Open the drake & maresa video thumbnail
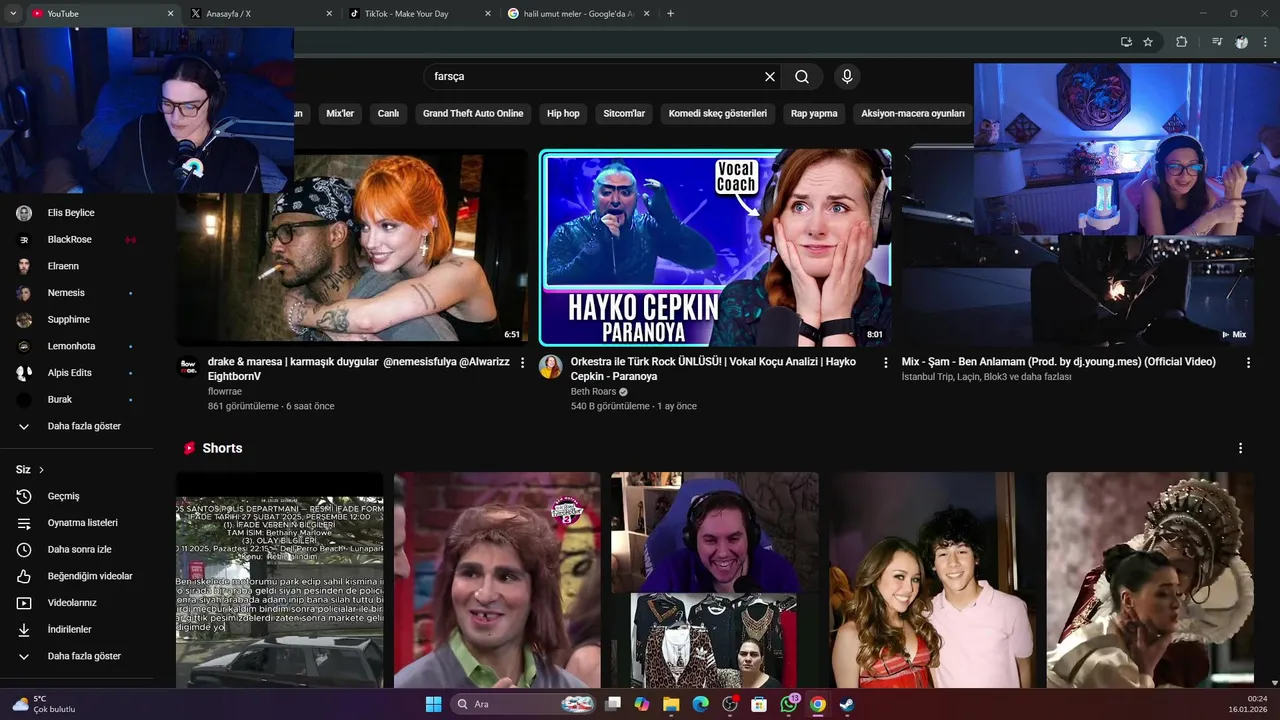1280x720 pixels. coord(352,247)
